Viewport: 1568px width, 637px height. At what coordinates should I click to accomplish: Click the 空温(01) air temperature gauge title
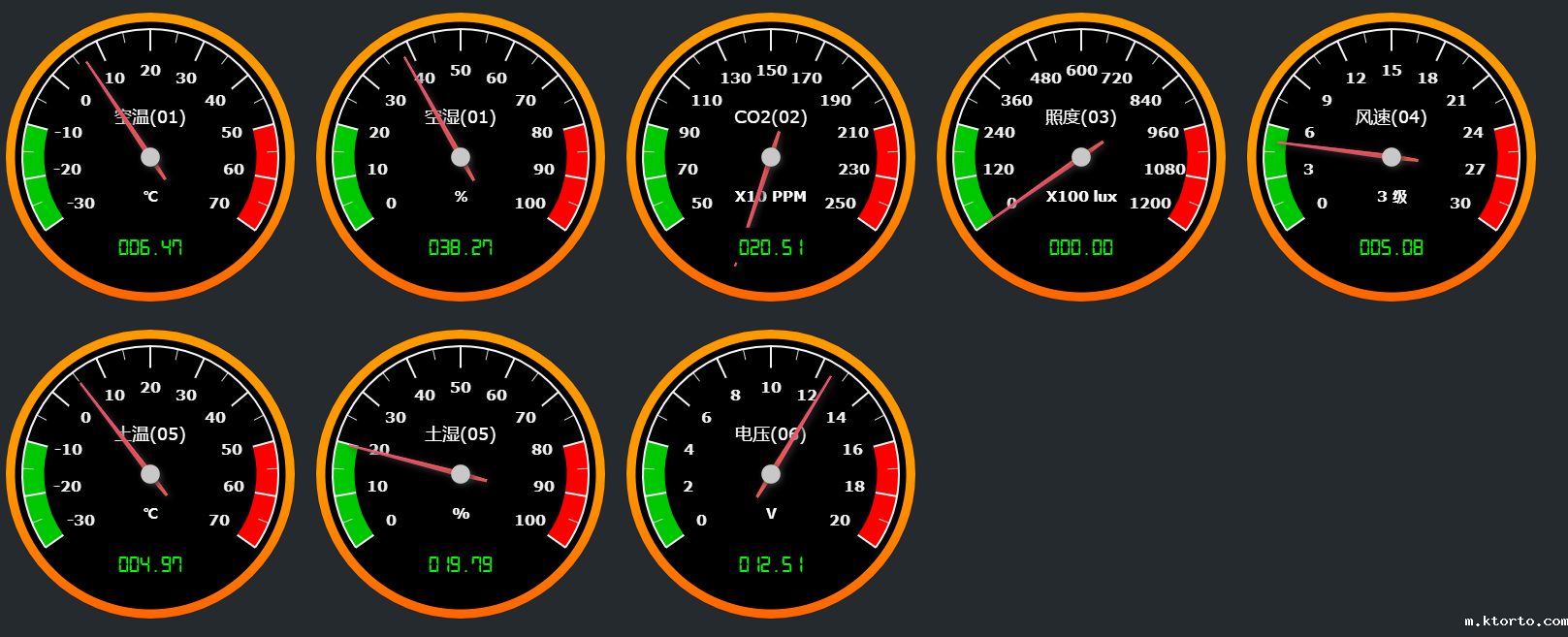click(x=150, y=117)
